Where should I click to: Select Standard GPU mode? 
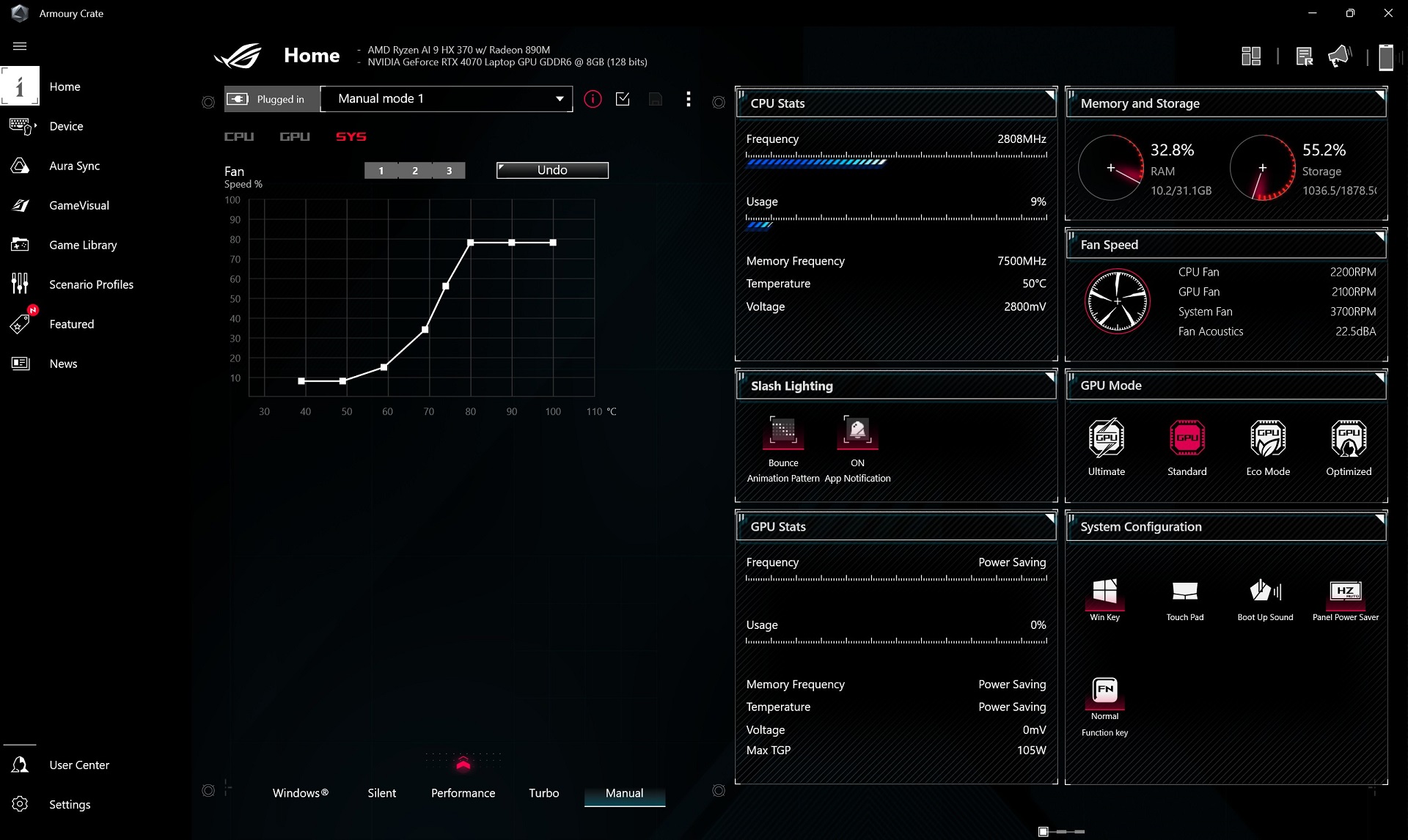click(x=1187, y=438)
